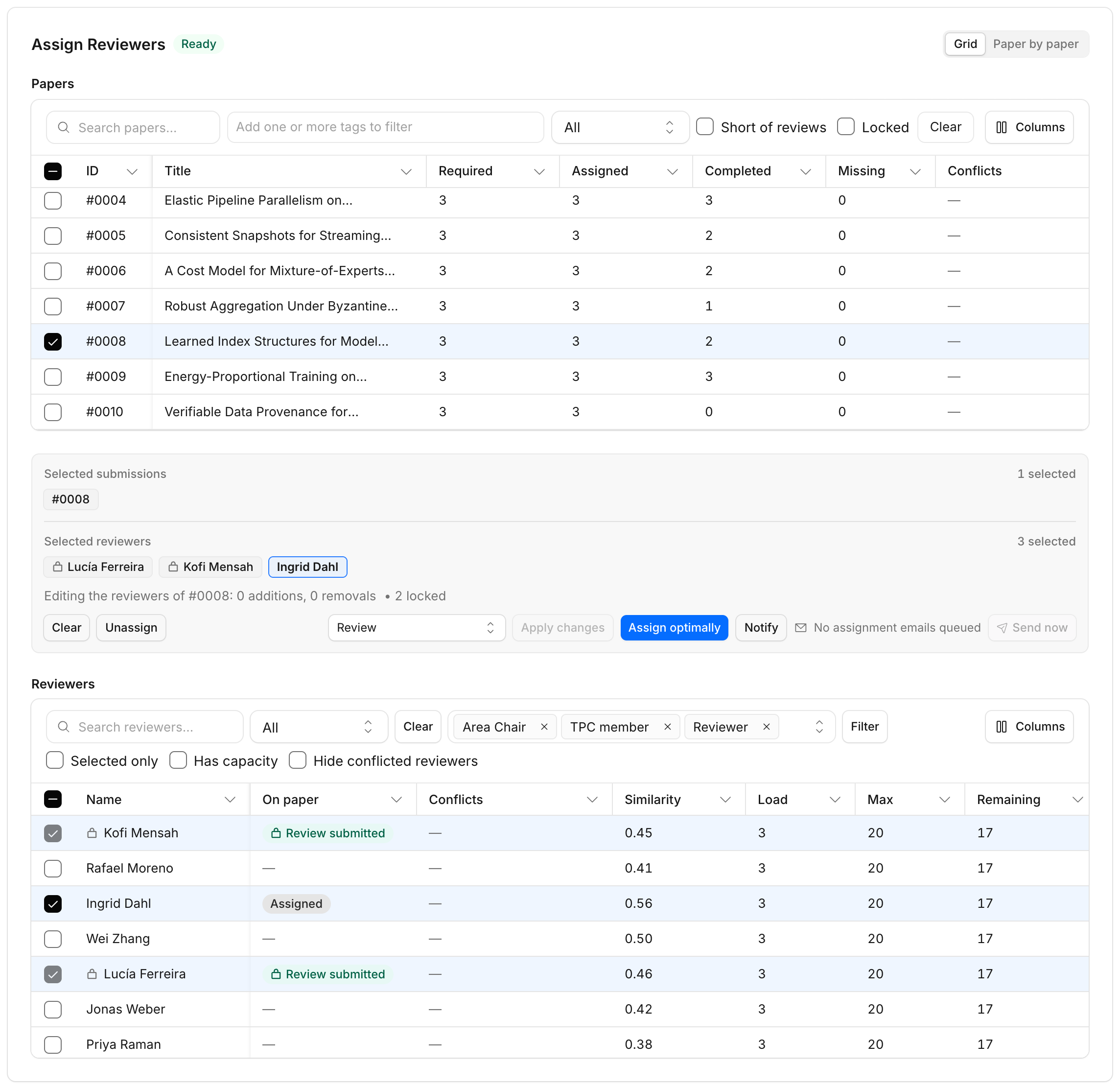
Task: Uncheck paper #0008 row checkbox
Action: 52,341
